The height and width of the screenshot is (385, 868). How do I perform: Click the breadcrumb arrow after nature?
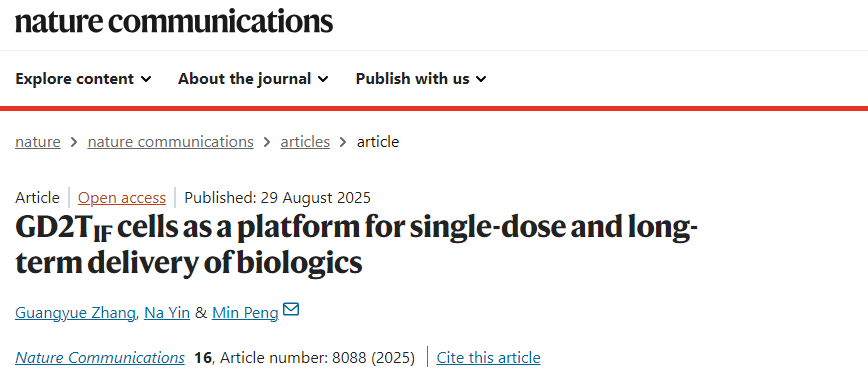[x=74, y=142]
